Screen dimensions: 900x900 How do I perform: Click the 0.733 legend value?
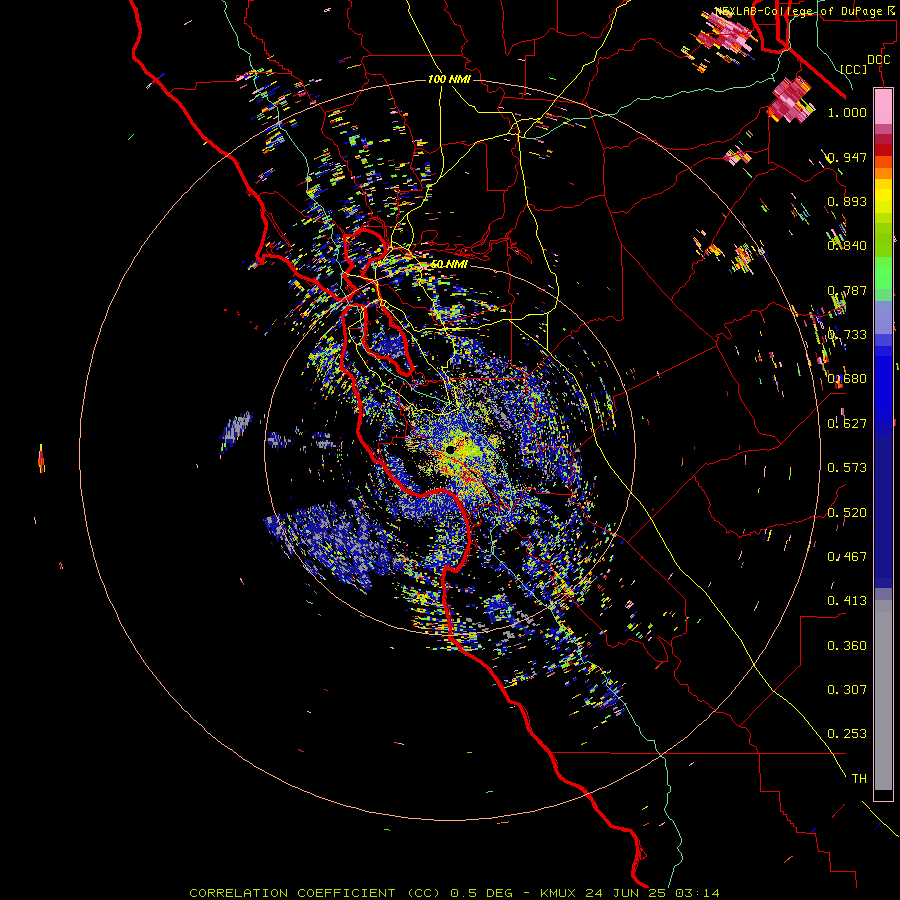coord(847,335)
